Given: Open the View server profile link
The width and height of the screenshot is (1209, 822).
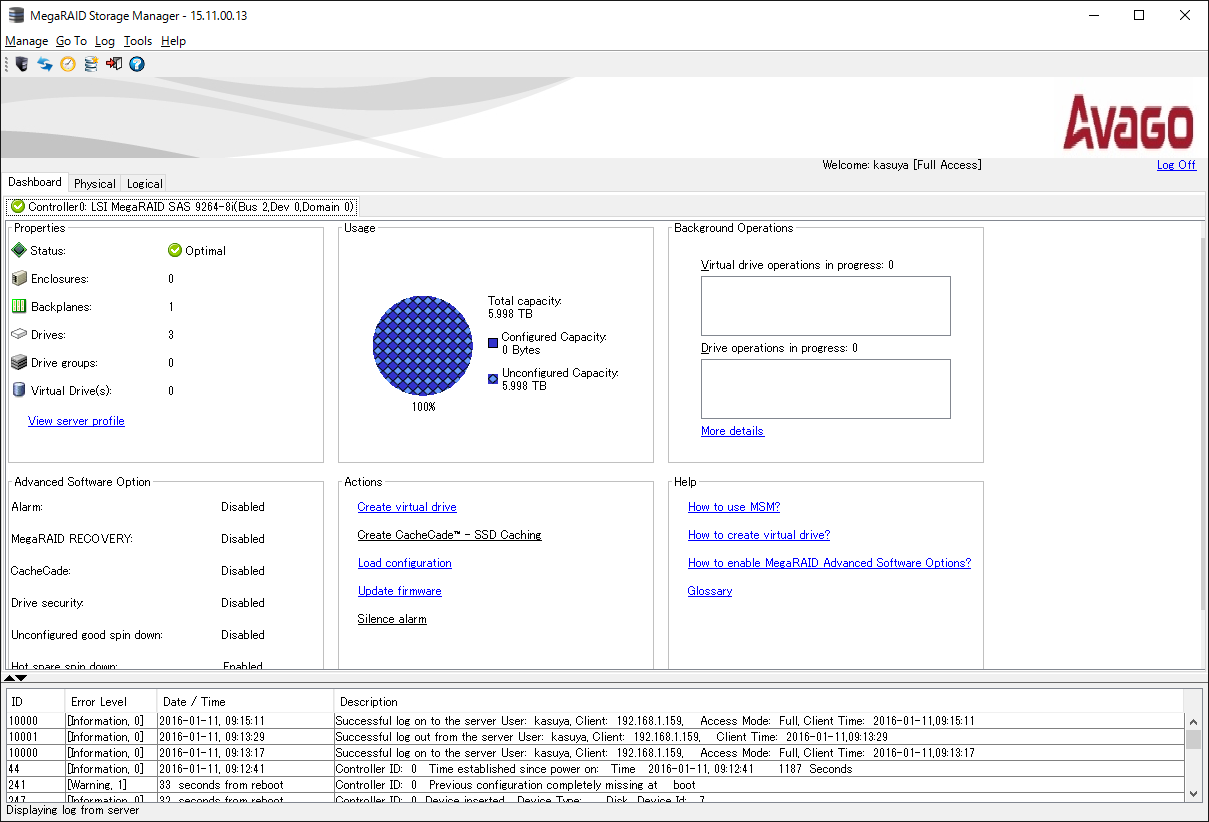Looking at the screenshot, I should (x=76, y=421).
